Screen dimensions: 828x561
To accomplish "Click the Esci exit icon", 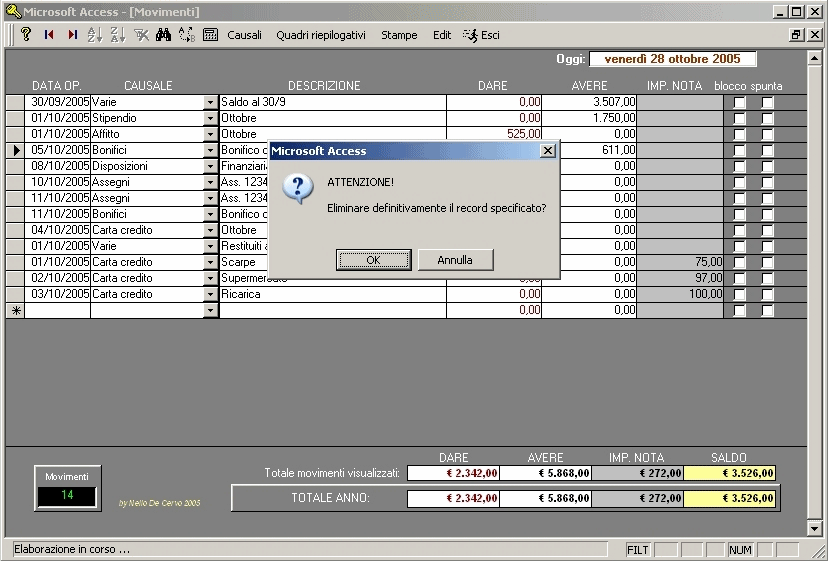I will pos(481,35).
